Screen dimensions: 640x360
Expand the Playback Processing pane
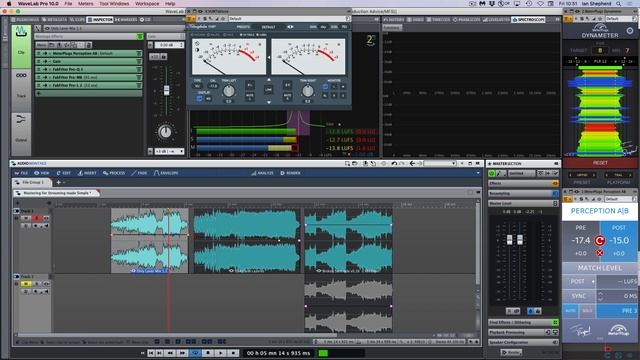click(x=523, y=333)
